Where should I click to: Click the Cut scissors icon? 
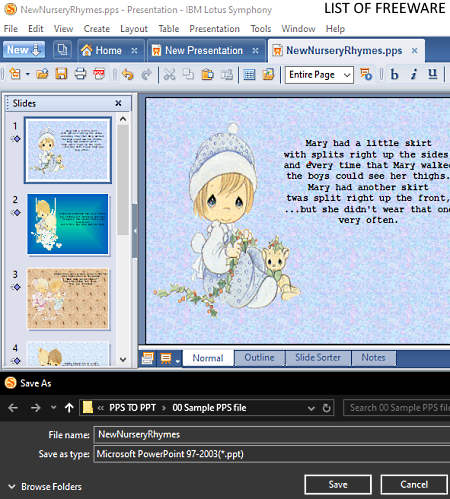(x=169, y=74)
